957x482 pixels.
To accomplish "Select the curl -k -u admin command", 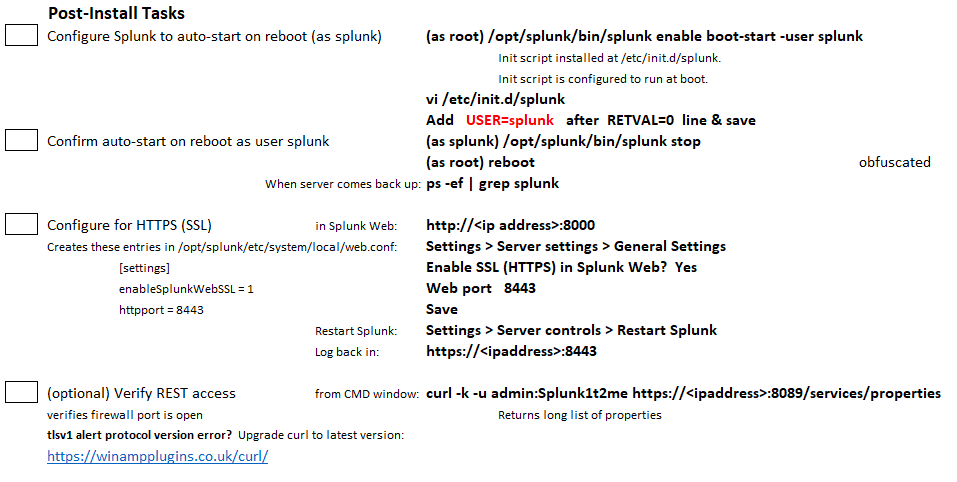I will 683,393.
